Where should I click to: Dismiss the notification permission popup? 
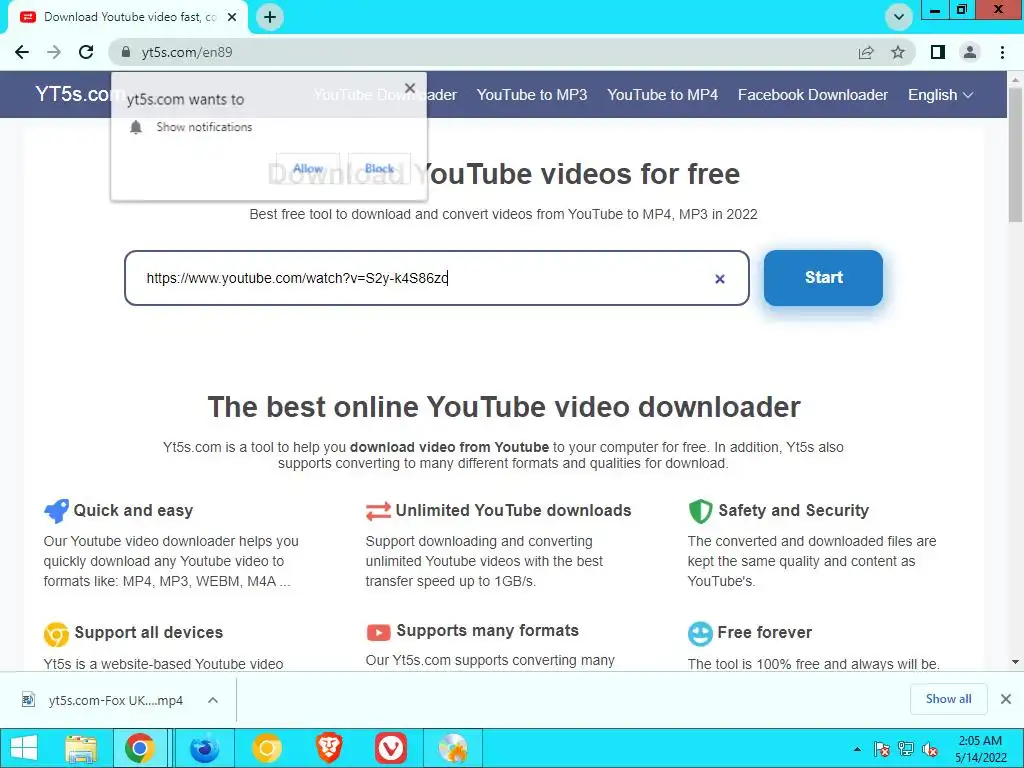[x=410, y=88]
